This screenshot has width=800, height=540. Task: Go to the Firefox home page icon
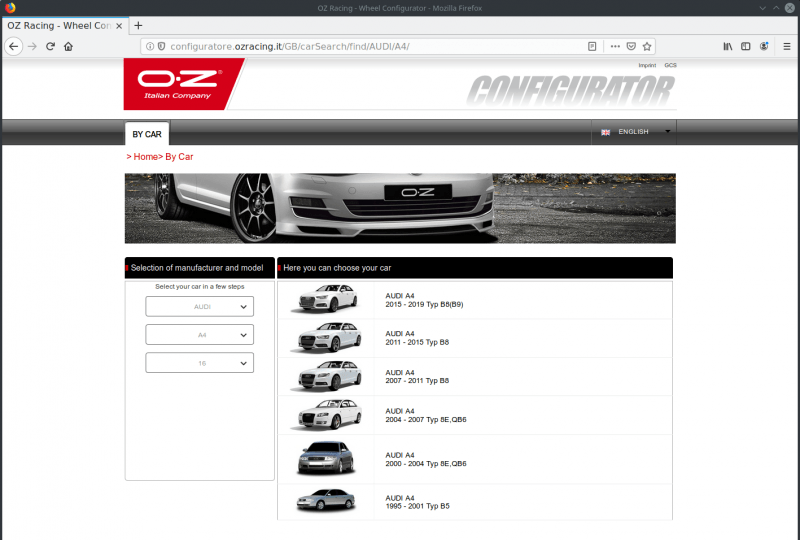[68, 46]
